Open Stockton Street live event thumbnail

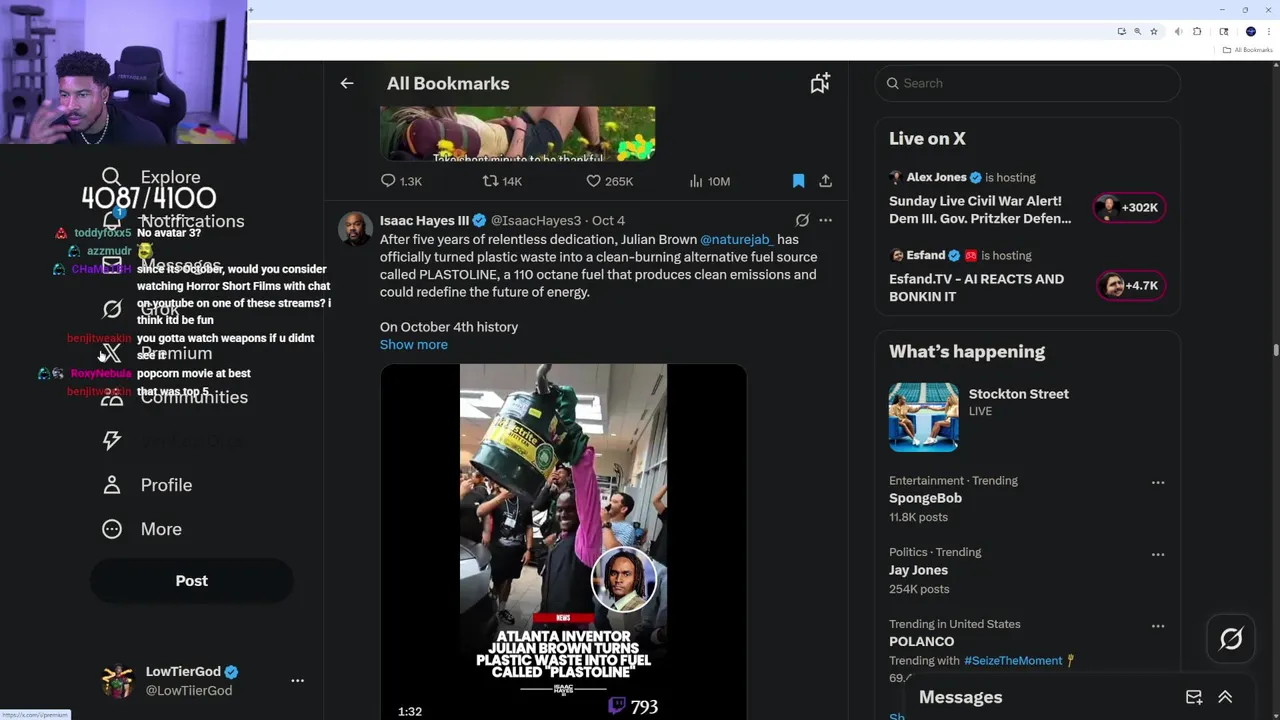pos(923,417)
